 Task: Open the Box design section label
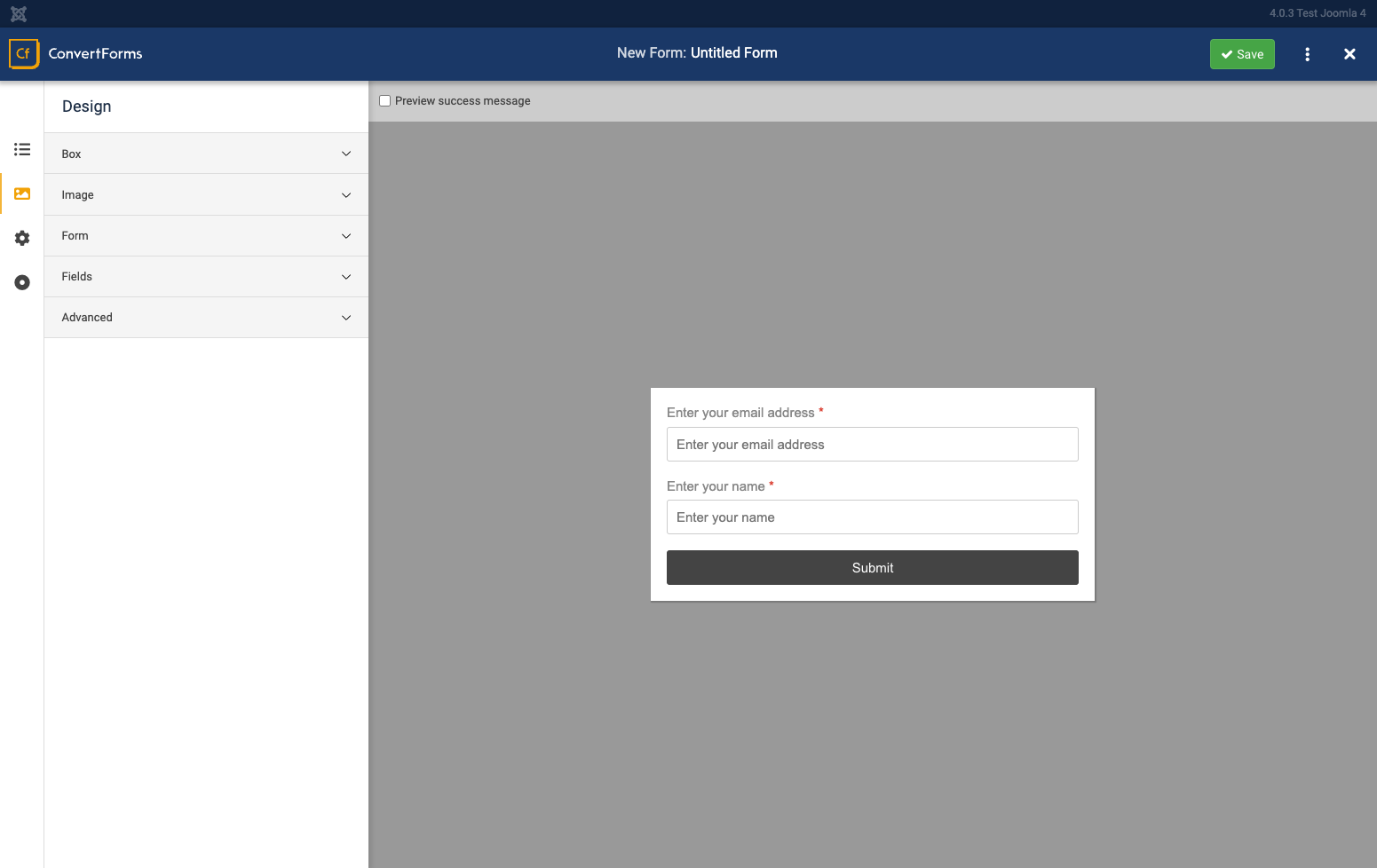point(71,154)
